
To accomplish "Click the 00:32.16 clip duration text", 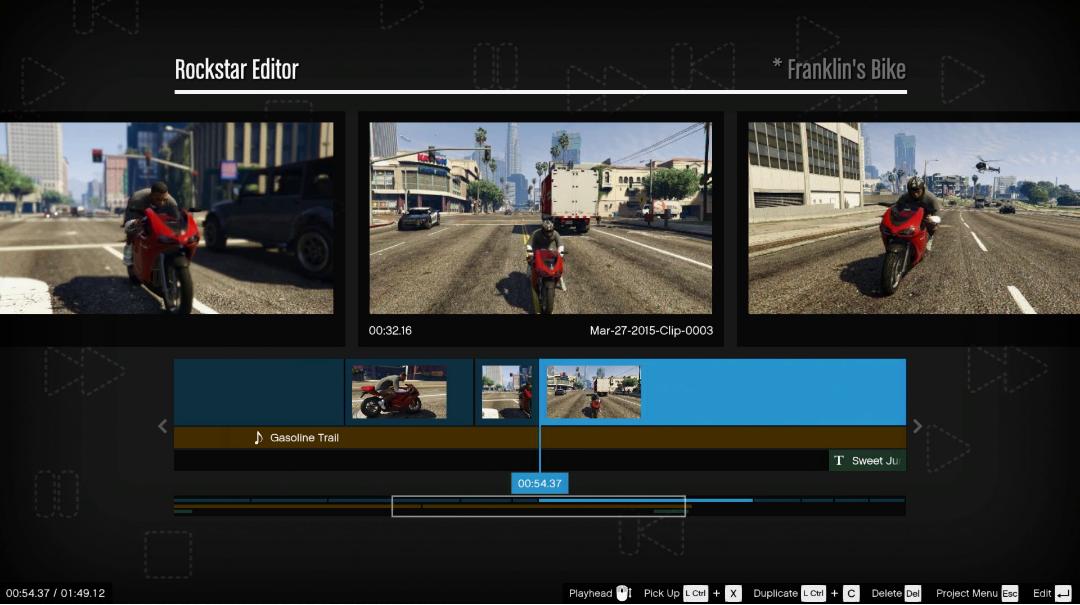I will point(390,331).
